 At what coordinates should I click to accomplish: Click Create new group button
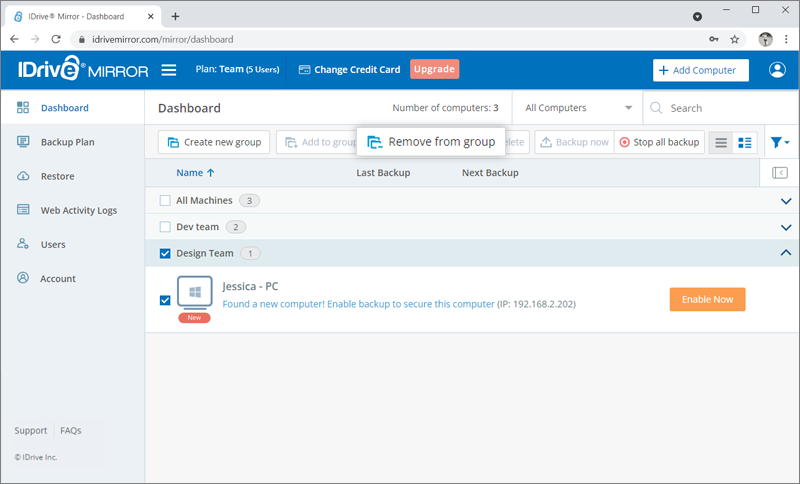pyautogui.click(x=214, y=142)
